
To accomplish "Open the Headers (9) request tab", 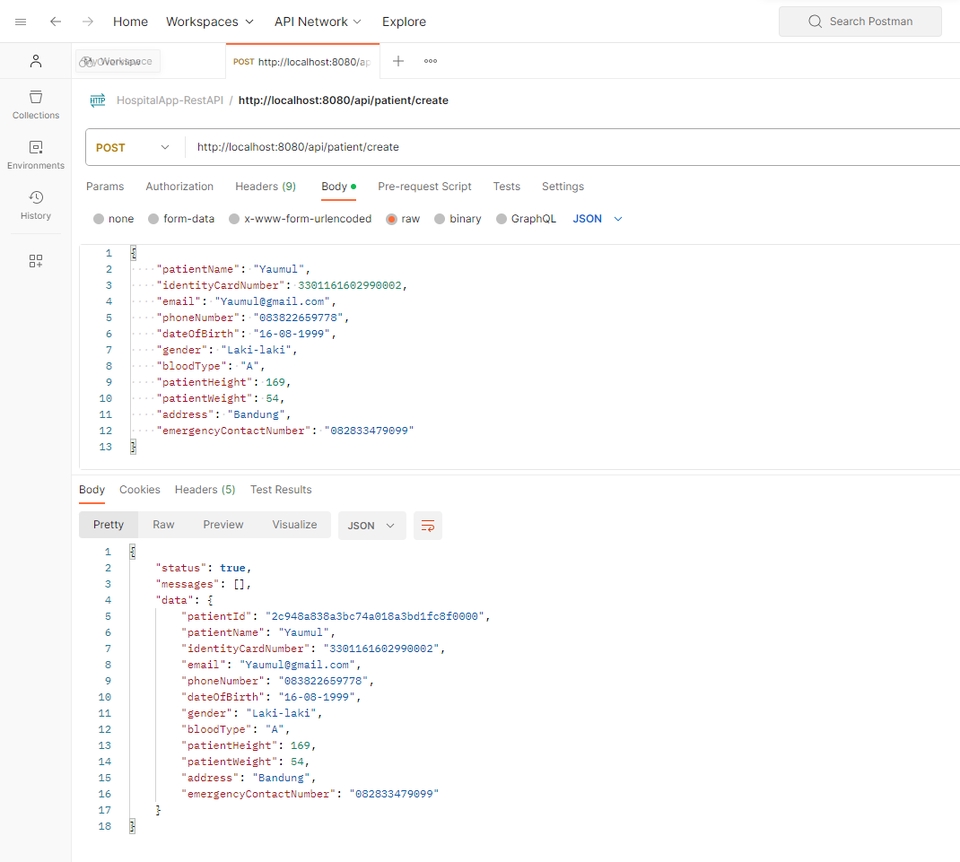I will [265, 187].
